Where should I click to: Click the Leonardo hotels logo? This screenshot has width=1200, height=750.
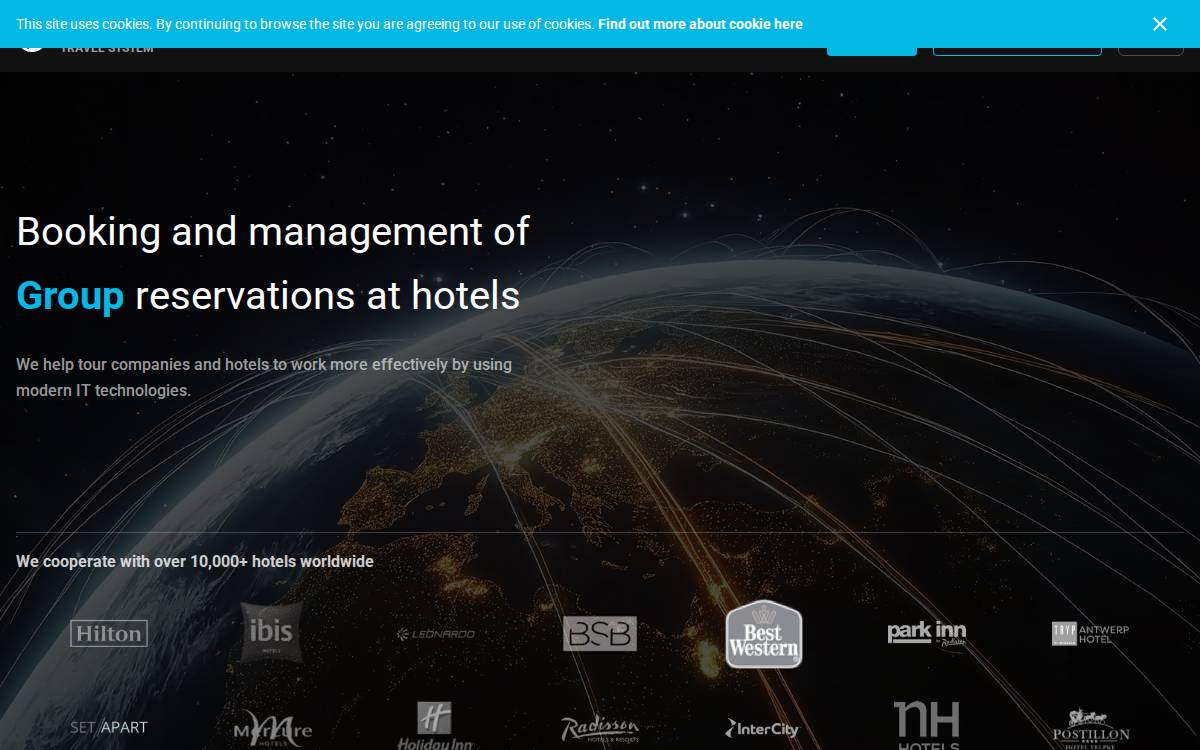coord(436,634)
